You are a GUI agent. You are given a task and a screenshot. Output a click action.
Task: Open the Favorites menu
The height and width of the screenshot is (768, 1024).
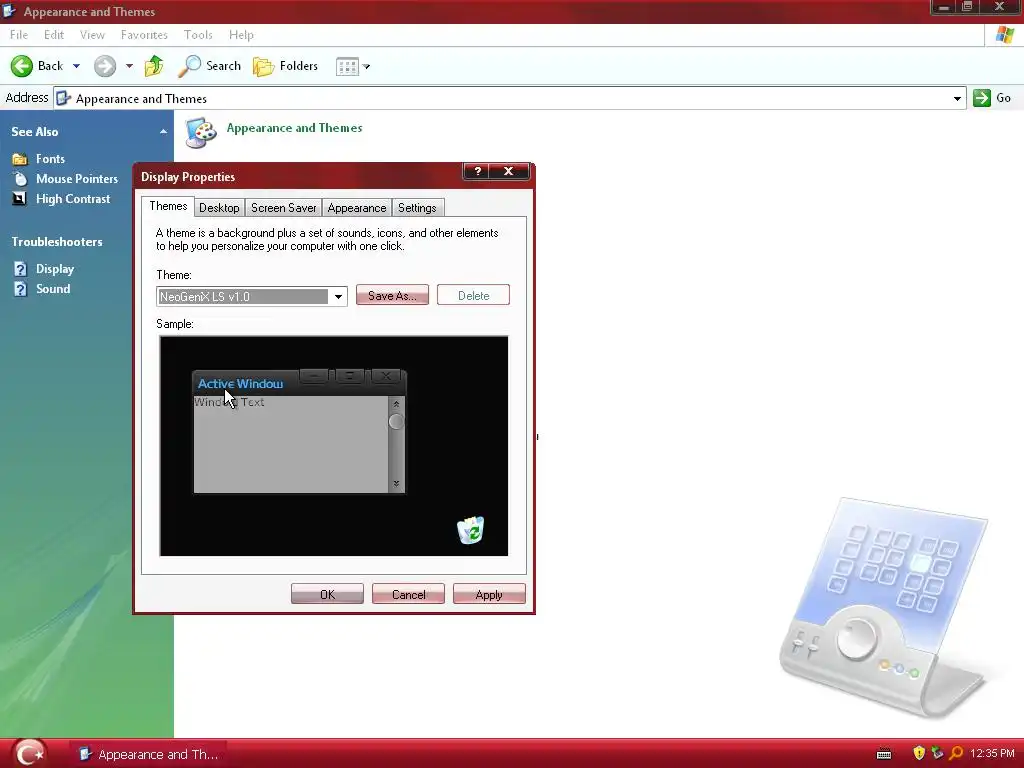coord(144,35)
